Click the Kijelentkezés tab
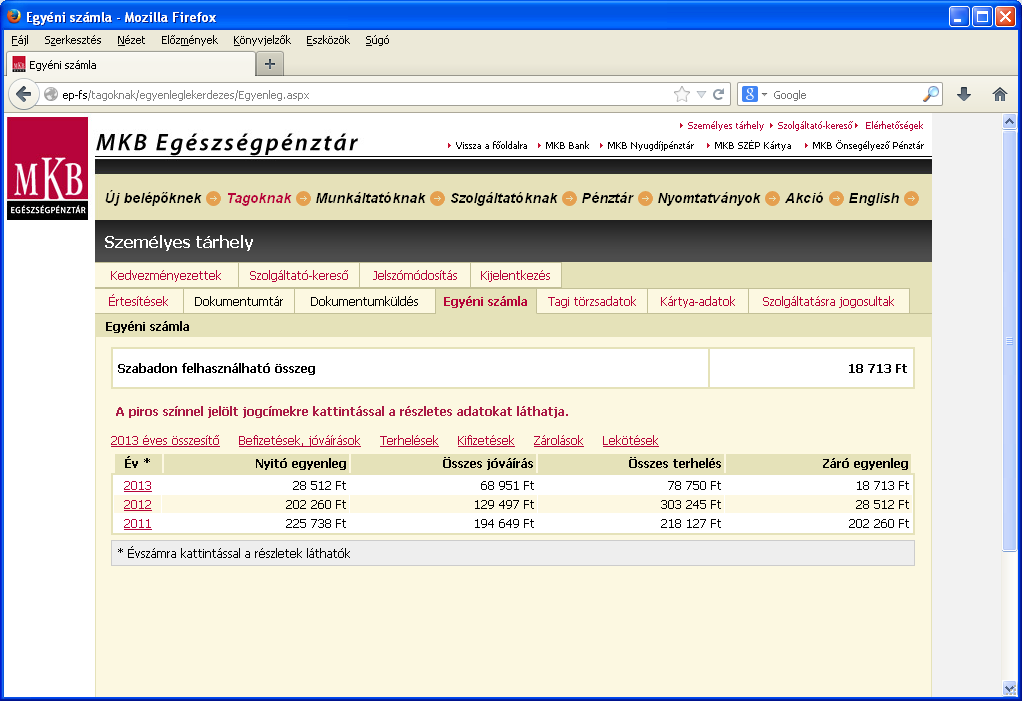Screen dimensions: 1022x701 (x=515, y=276)
